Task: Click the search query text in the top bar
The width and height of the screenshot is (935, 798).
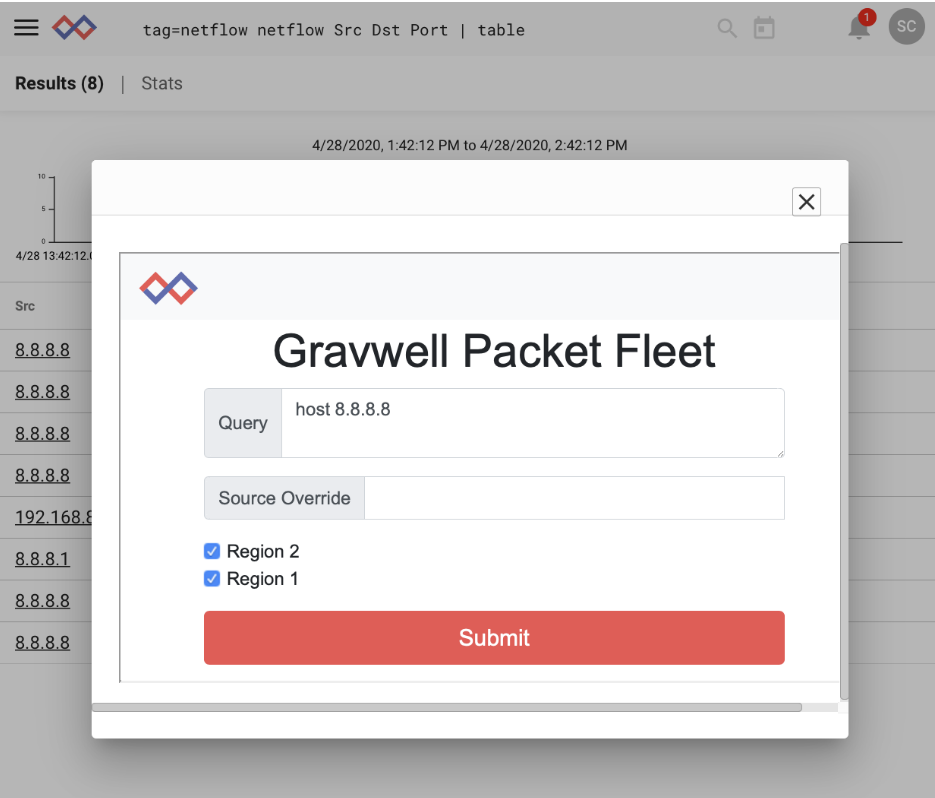Action: (333, 30)
